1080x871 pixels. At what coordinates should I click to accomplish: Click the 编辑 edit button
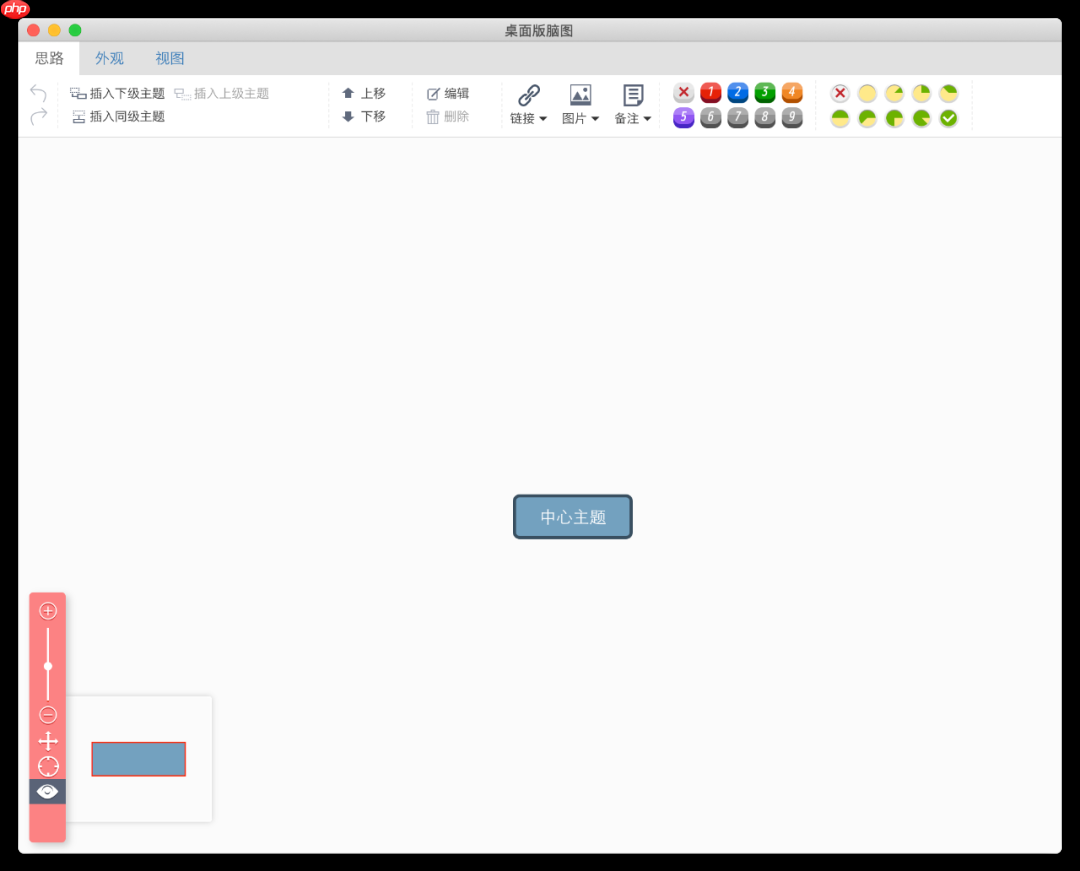click(x=448, y=94)
